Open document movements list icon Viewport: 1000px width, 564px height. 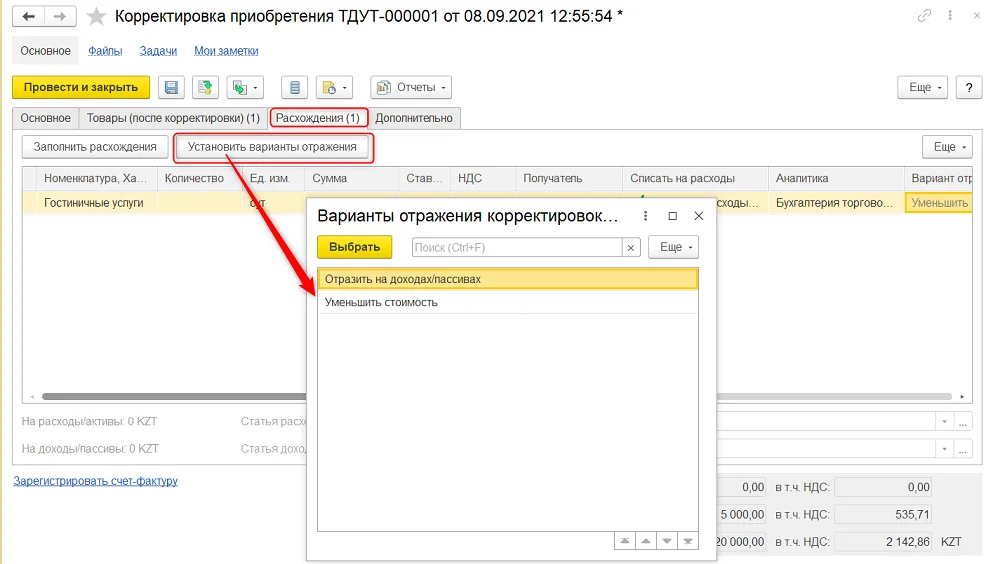point(295,87)
